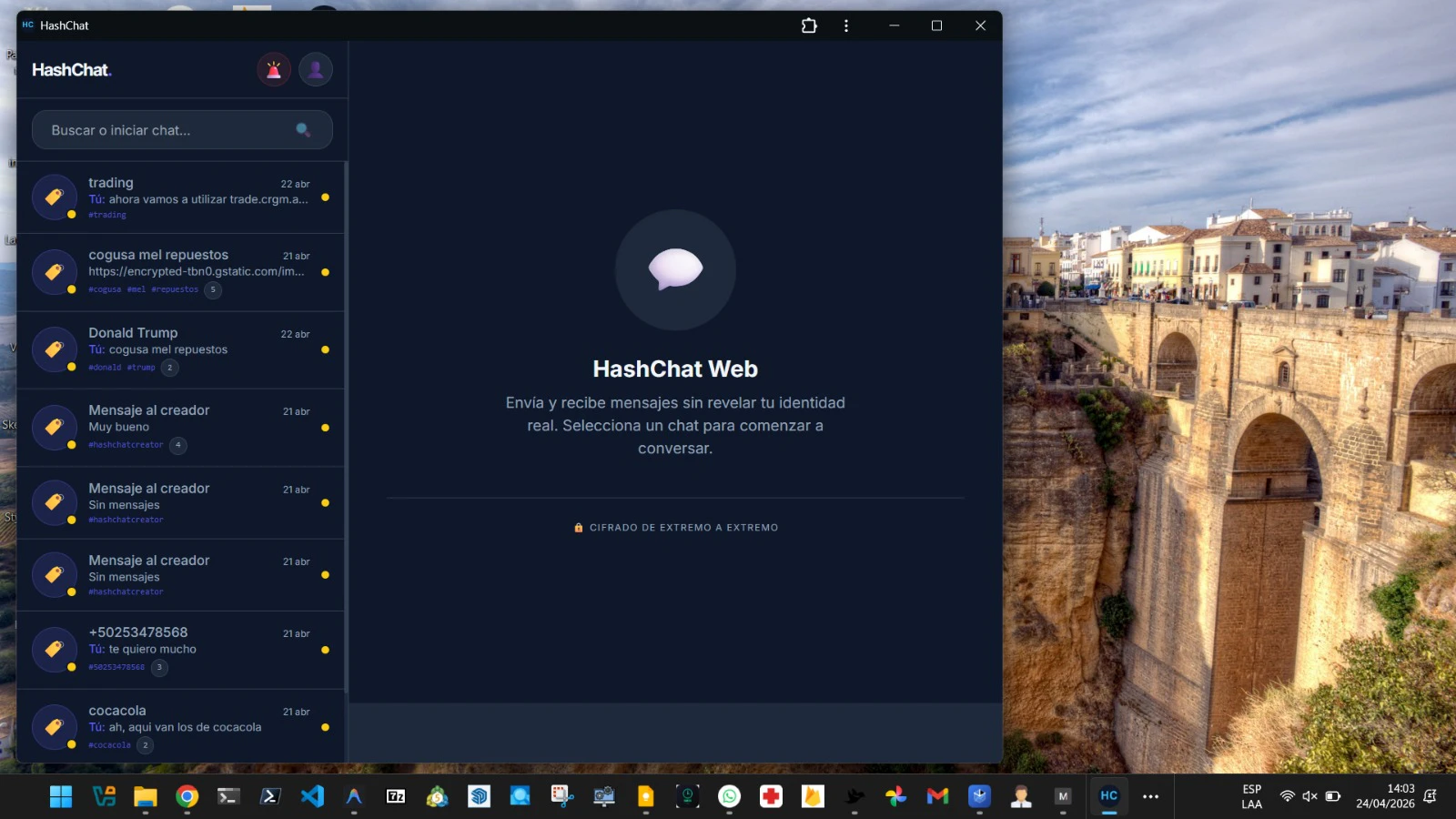Open the Donald Trump chat by name
Screen dimensions: 1456x819
(x=133, y=333)
